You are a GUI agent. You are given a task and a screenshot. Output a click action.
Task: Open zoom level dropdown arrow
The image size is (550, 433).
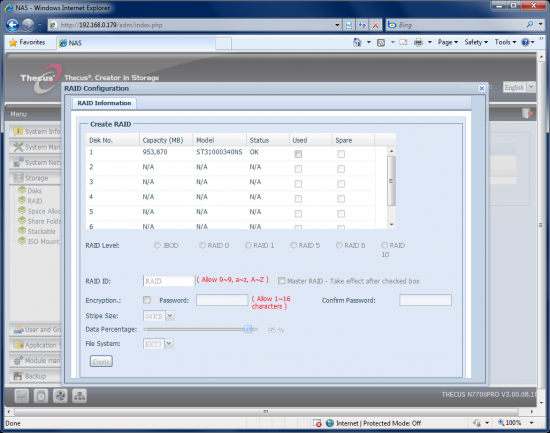531,423
